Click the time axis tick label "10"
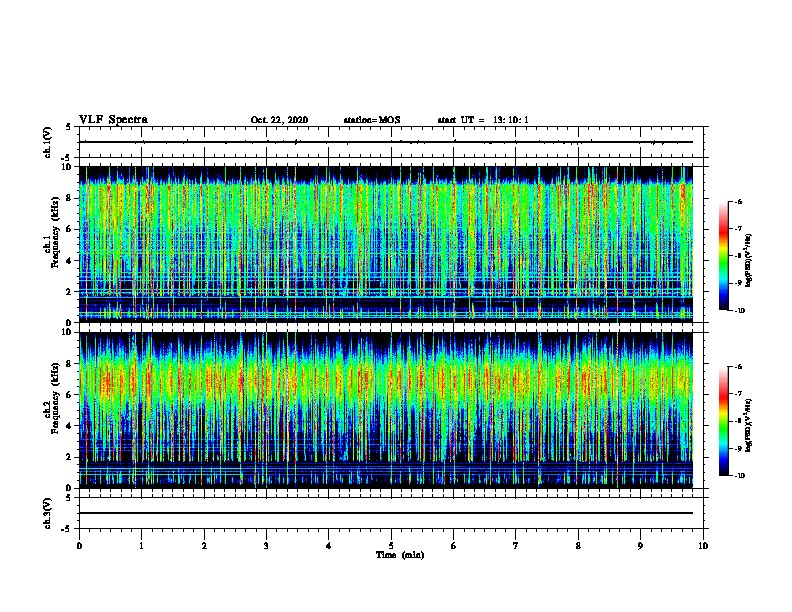 click(703, 546)
